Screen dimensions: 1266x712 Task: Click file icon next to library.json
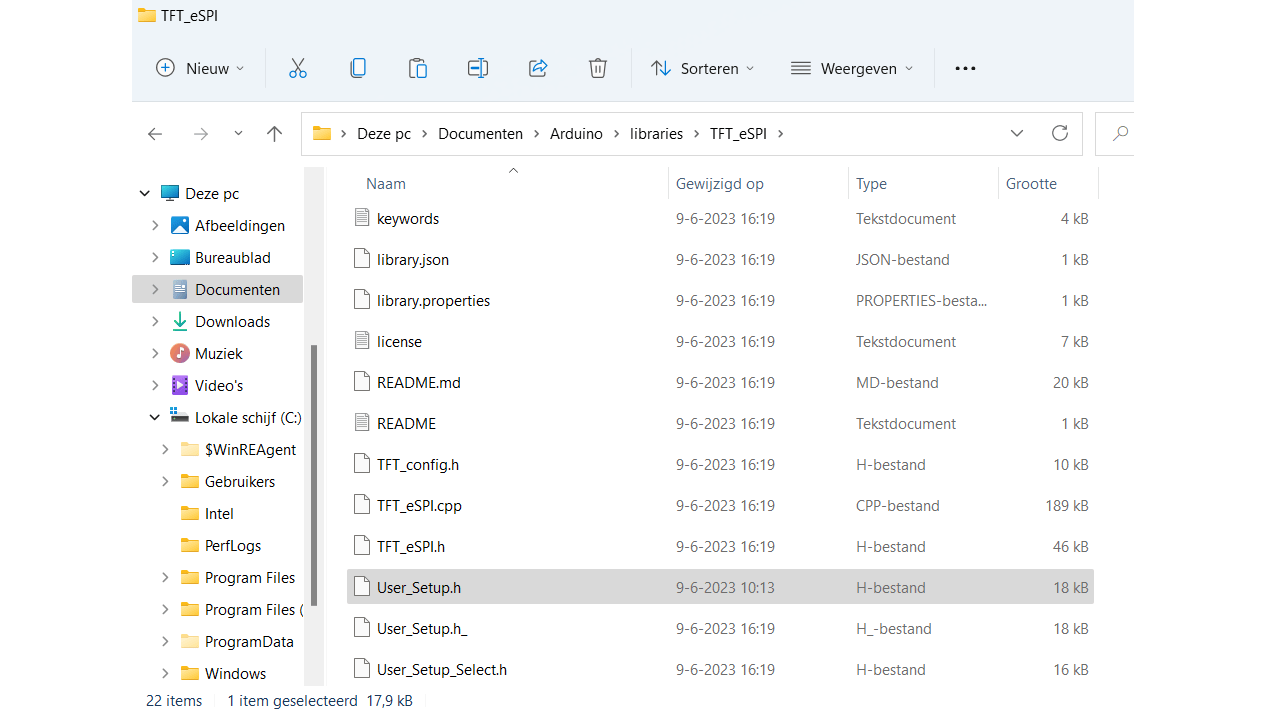tap(362, 259)
